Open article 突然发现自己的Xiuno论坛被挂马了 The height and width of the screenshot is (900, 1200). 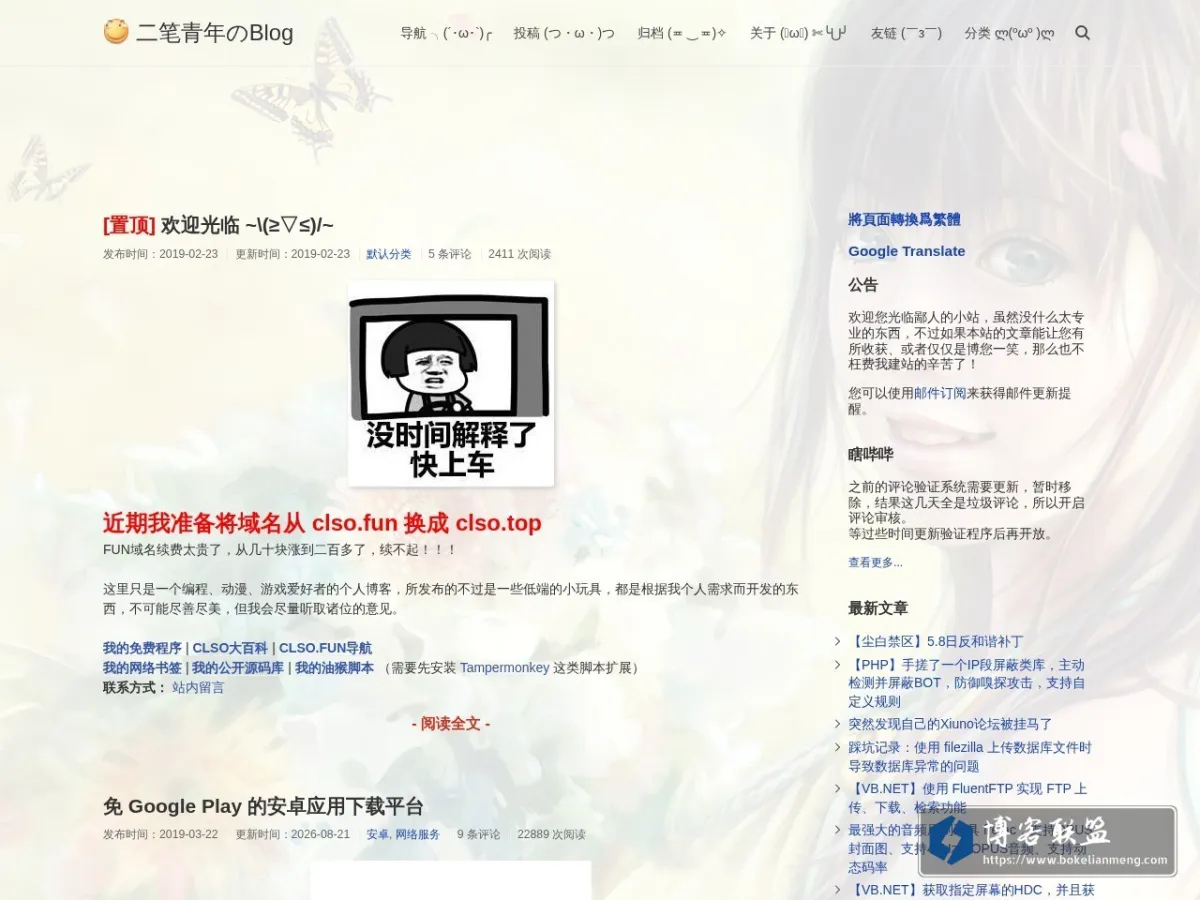point(950,723)
